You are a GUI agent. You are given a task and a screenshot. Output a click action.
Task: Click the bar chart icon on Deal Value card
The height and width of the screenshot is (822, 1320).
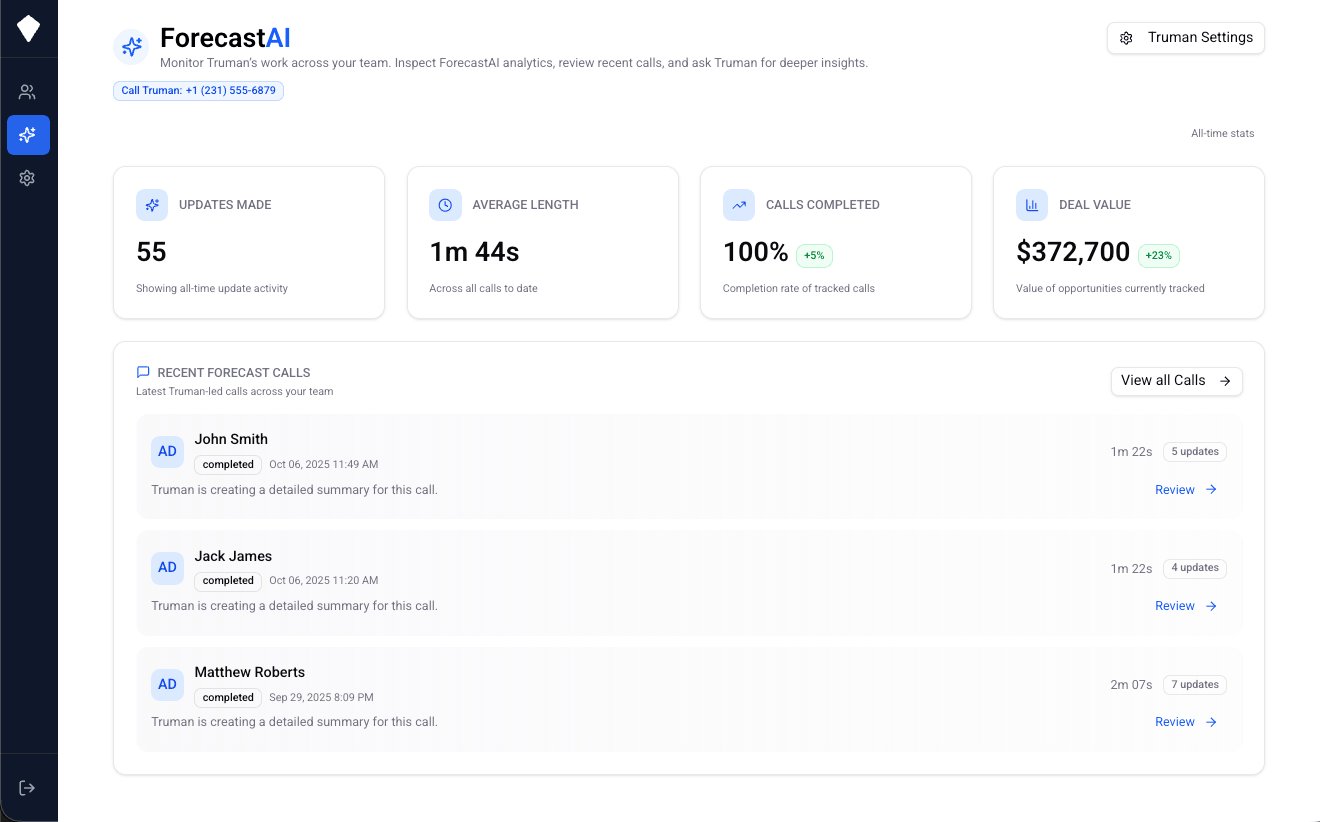(1031, 205)
